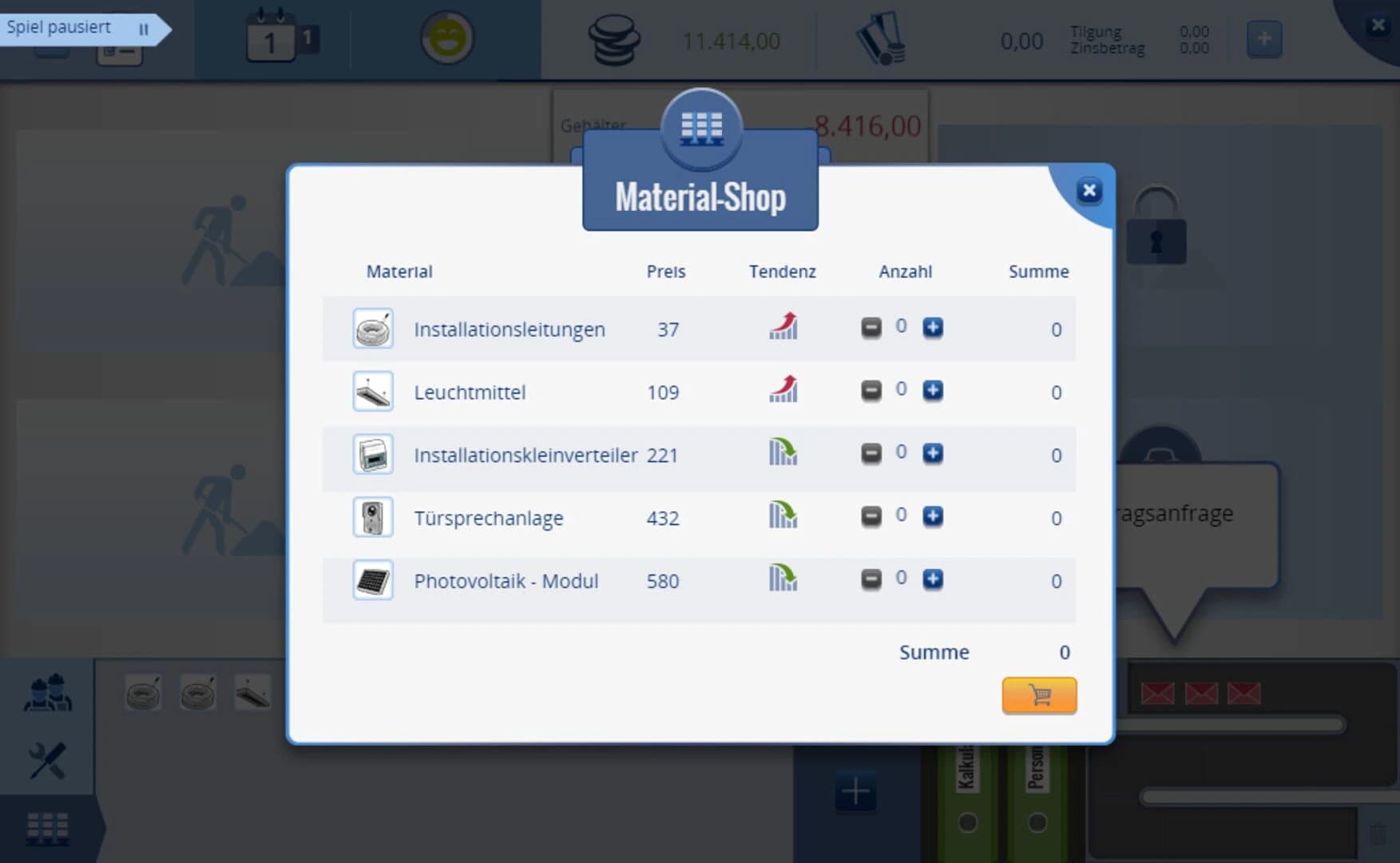This screenshot has width=1400, height=863.
Task: Click the Anzahl column header
Action: [x=906, y=272]
